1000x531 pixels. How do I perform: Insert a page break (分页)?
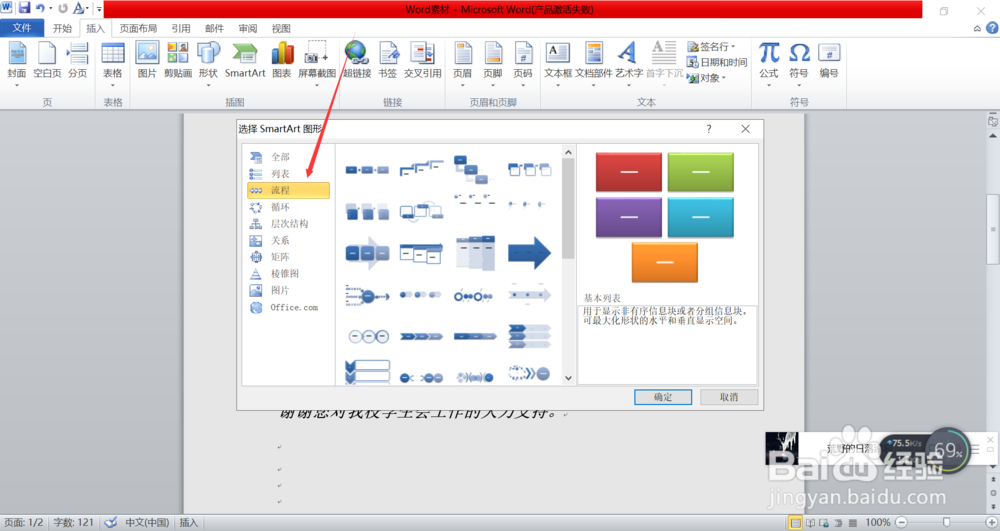coord(78,61)
